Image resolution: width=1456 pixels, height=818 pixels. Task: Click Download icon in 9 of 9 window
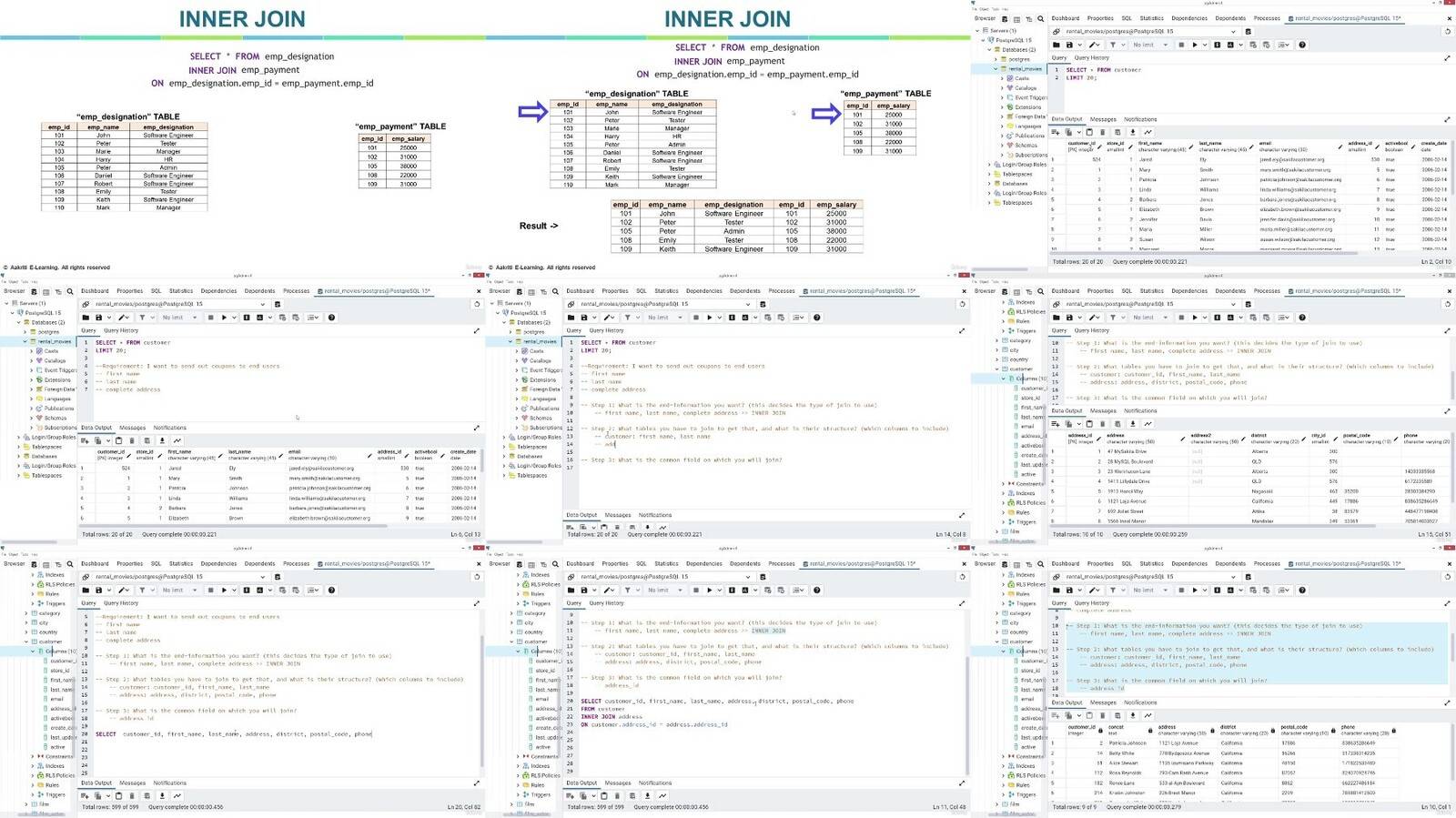tap(1133, 715)
